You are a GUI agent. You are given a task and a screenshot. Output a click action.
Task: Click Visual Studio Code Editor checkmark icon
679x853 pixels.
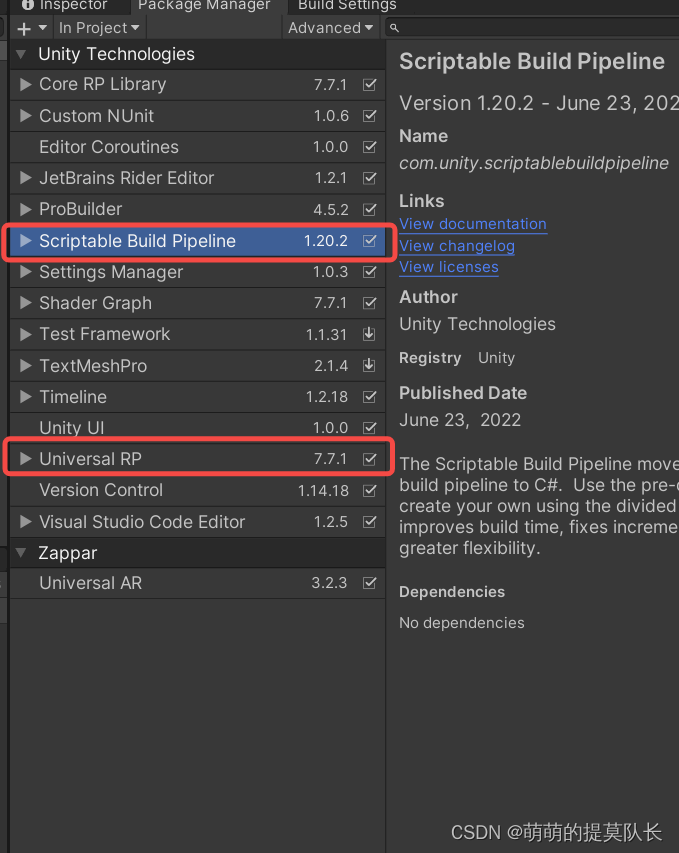tap(369, 522)
